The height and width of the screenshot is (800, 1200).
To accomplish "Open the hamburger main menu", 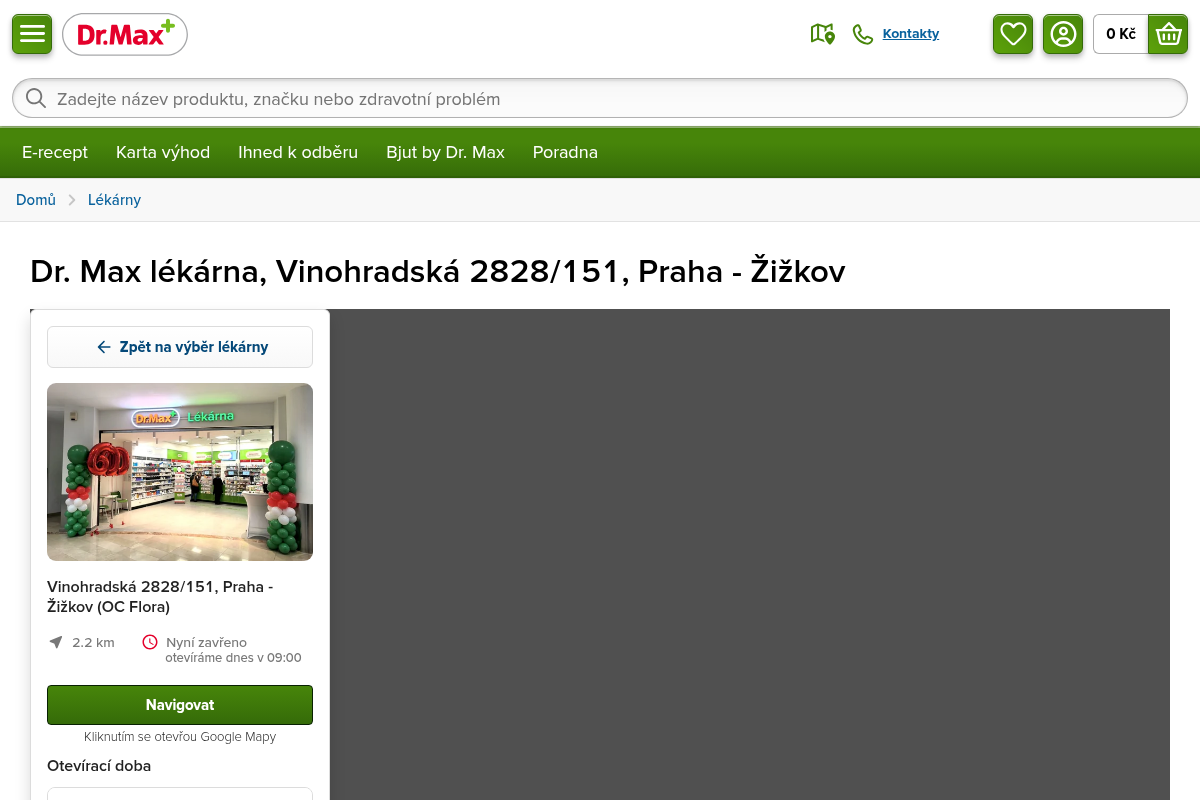I will pos(32,34).
